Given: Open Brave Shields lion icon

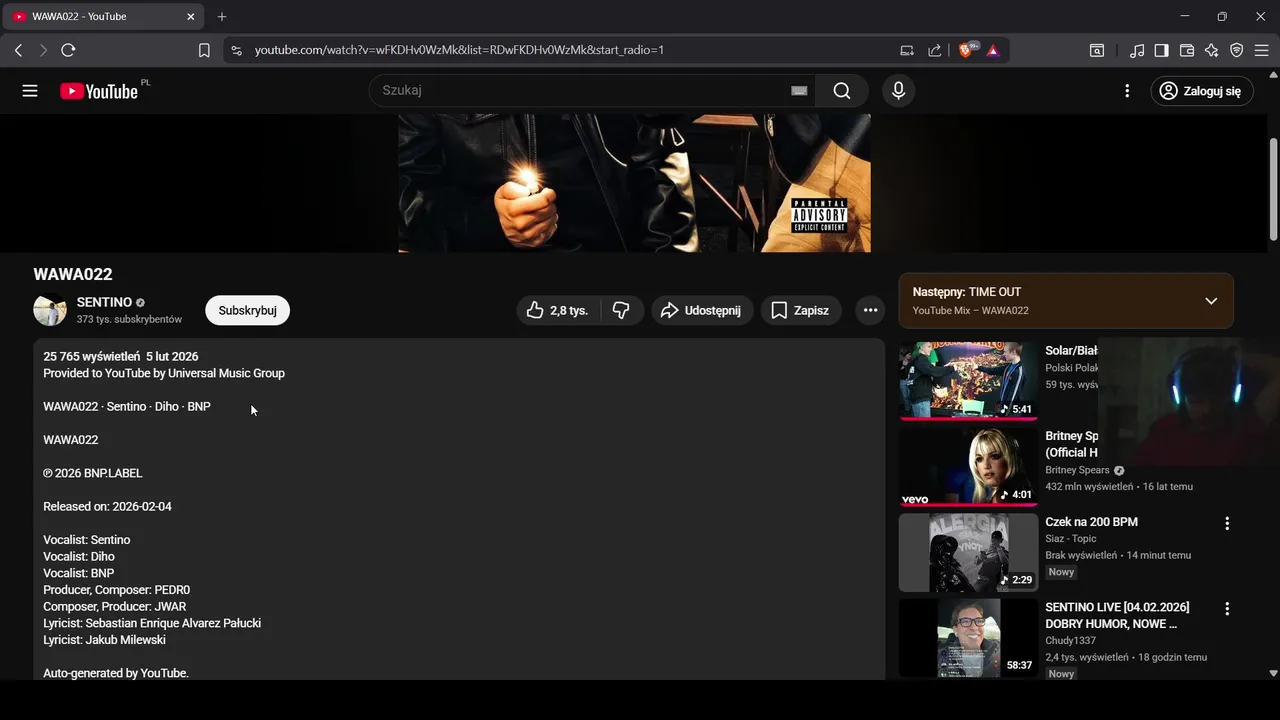Looking at the screenshot, I should click(x=967, y=50).
